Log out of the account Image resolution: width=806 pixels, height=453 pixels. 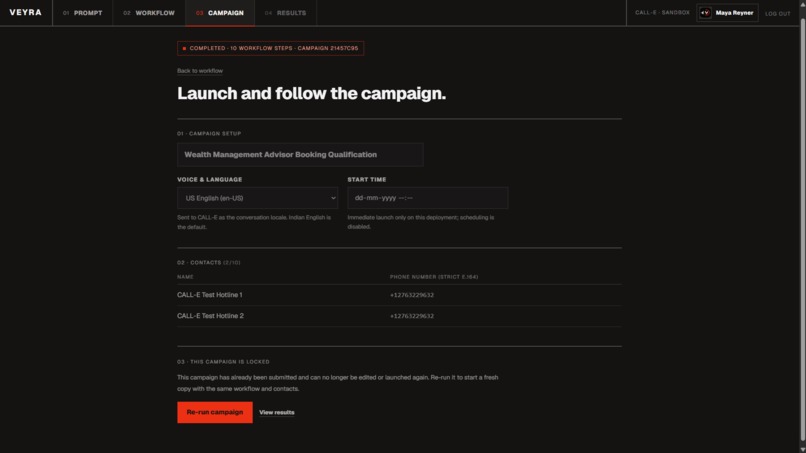coord(778,13)
